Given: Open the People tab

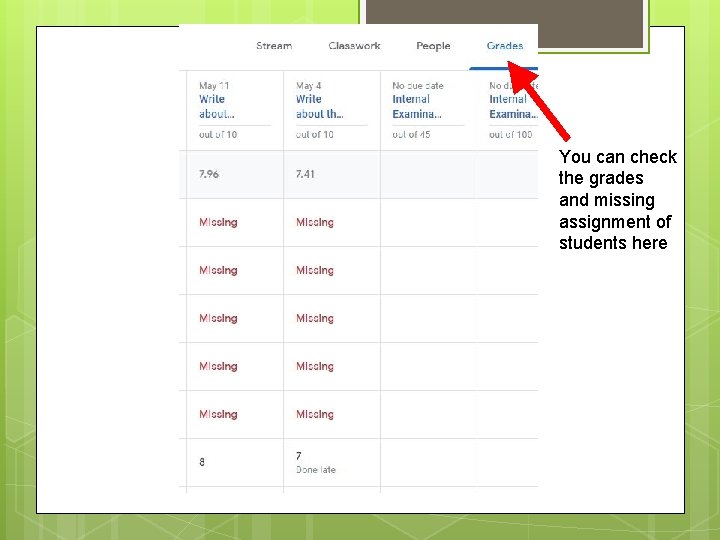Looking at the screenshot, I should tap(433, 46).
